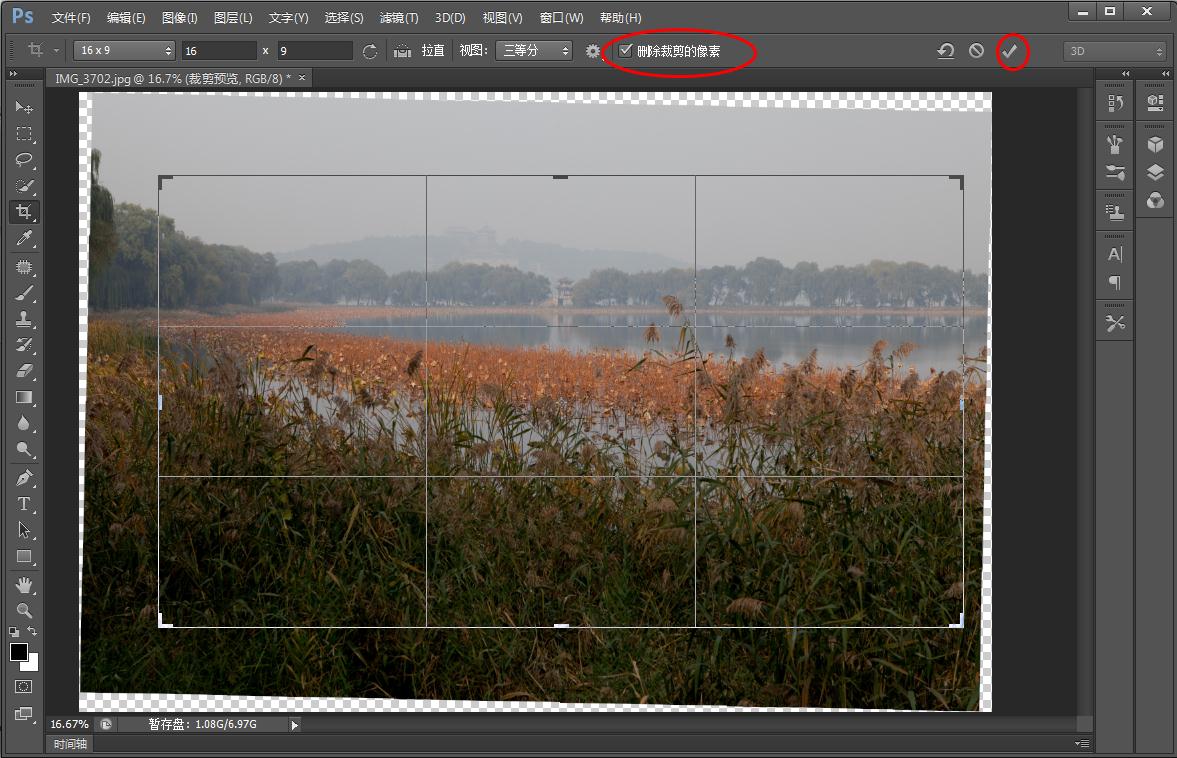
Task: Reset the crop box settings
Action: click(x=945, y=50)
